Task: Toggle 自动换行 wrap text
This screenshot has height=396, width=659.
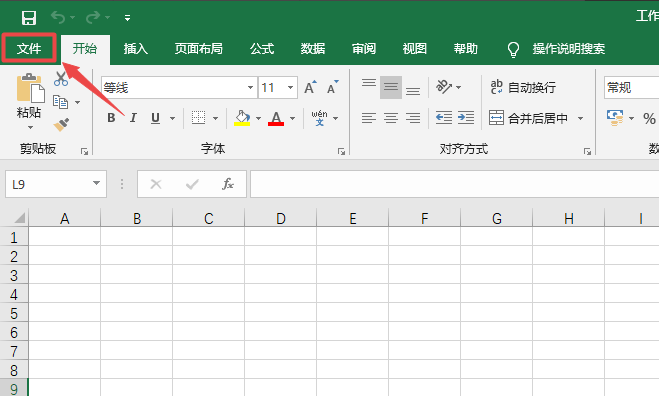Action: pos(523,87)
